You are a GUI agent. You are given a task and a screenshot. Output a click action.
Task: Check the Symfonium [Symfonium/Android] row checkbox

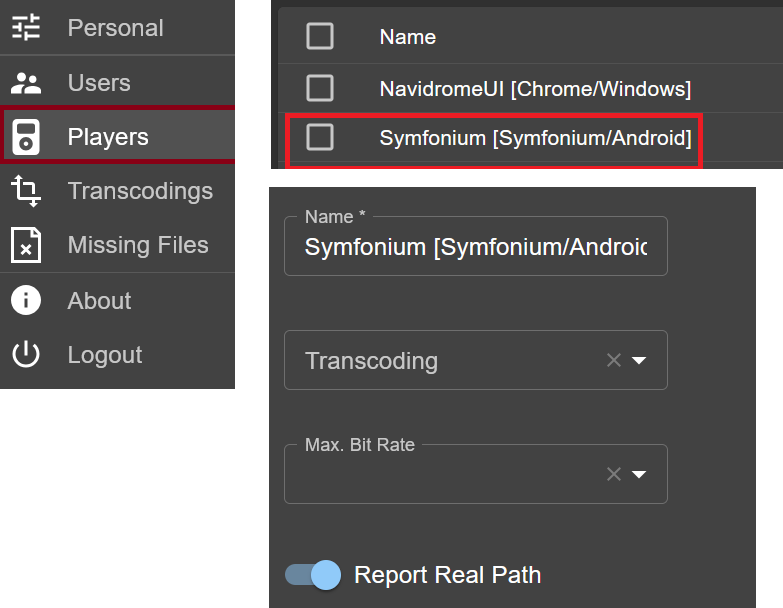(320, 137)
